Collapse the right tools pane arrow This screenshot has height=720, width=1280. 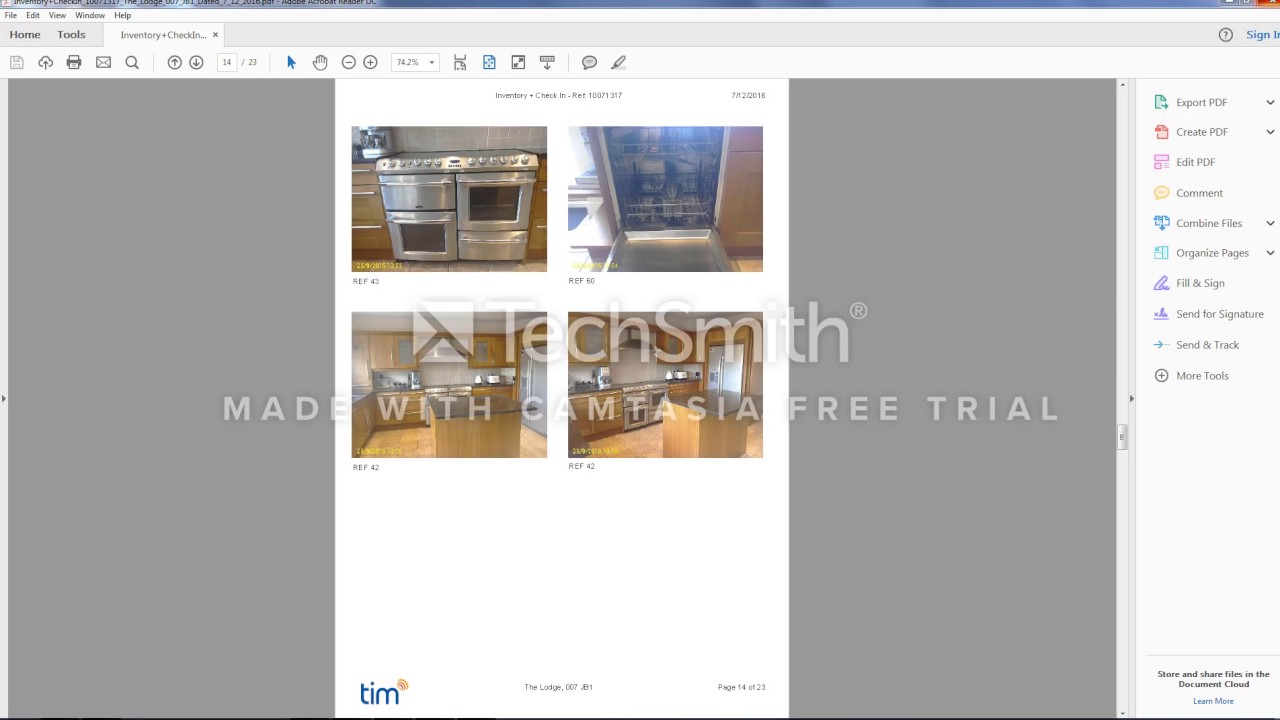[1131, 398]
